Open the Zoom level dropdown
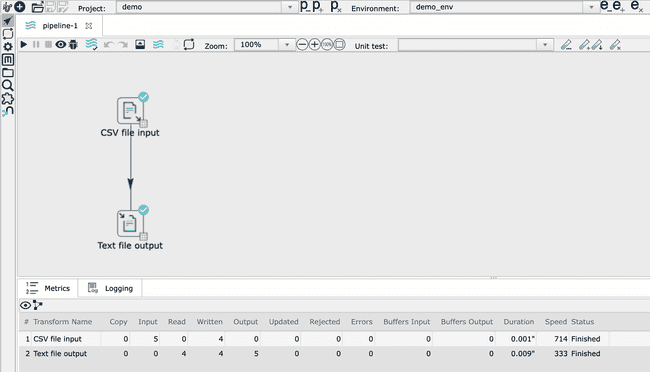 click(286, 45)
